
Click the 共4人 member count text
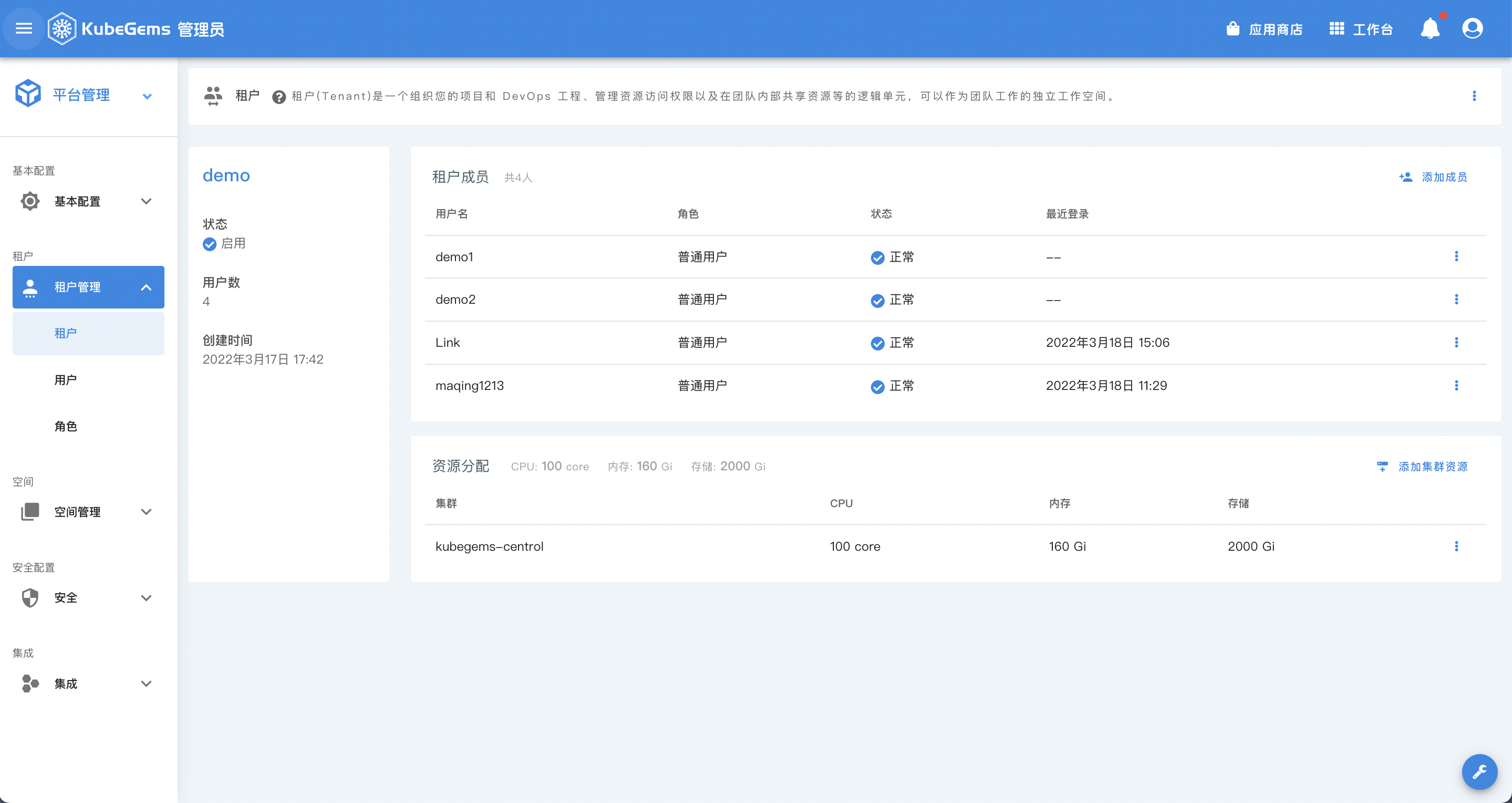click(x=517, y=177)
